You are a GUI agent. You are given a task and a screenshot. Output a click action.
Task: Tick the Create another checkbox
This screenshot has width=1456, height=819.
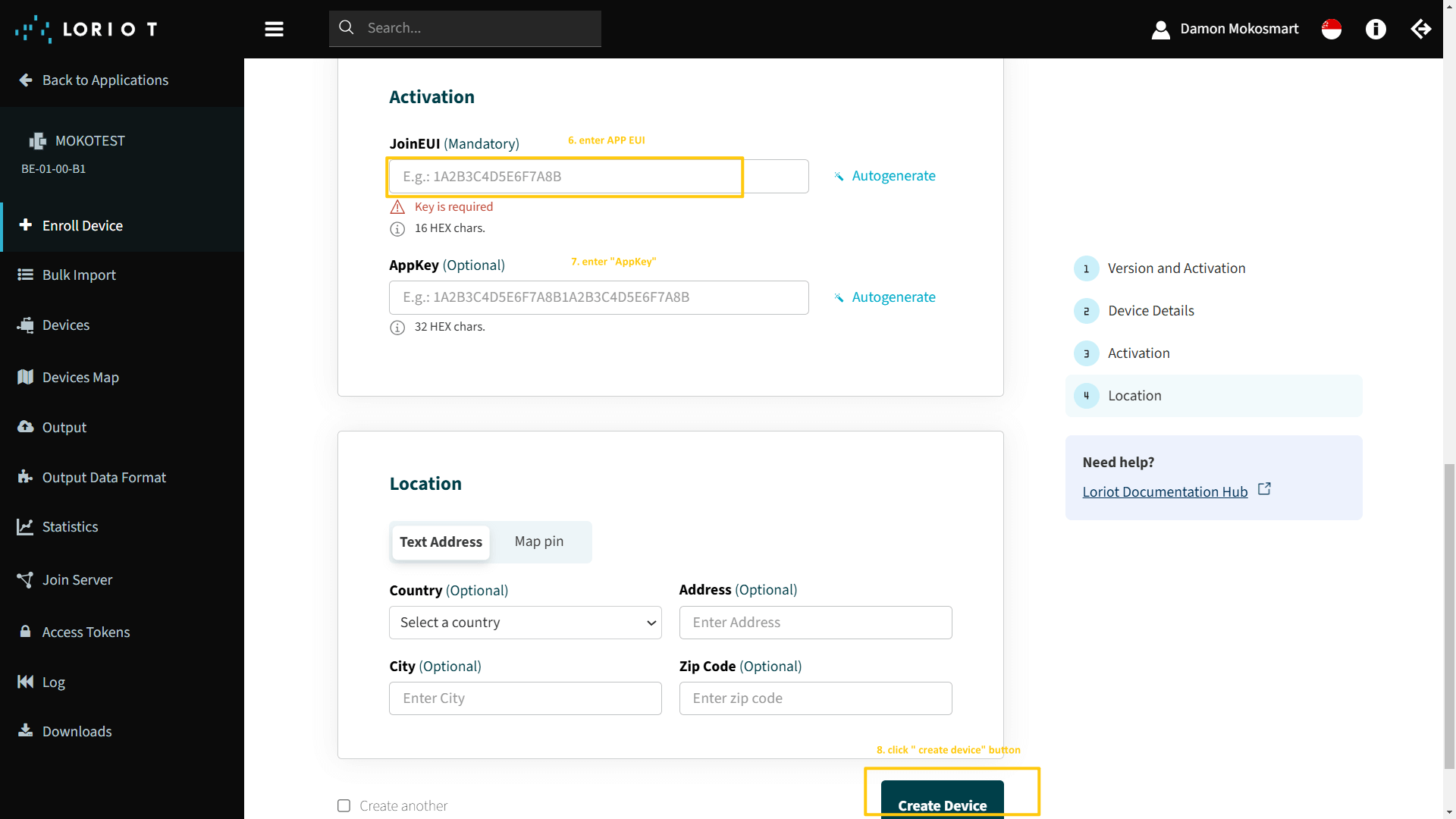(x=344, y=805)
